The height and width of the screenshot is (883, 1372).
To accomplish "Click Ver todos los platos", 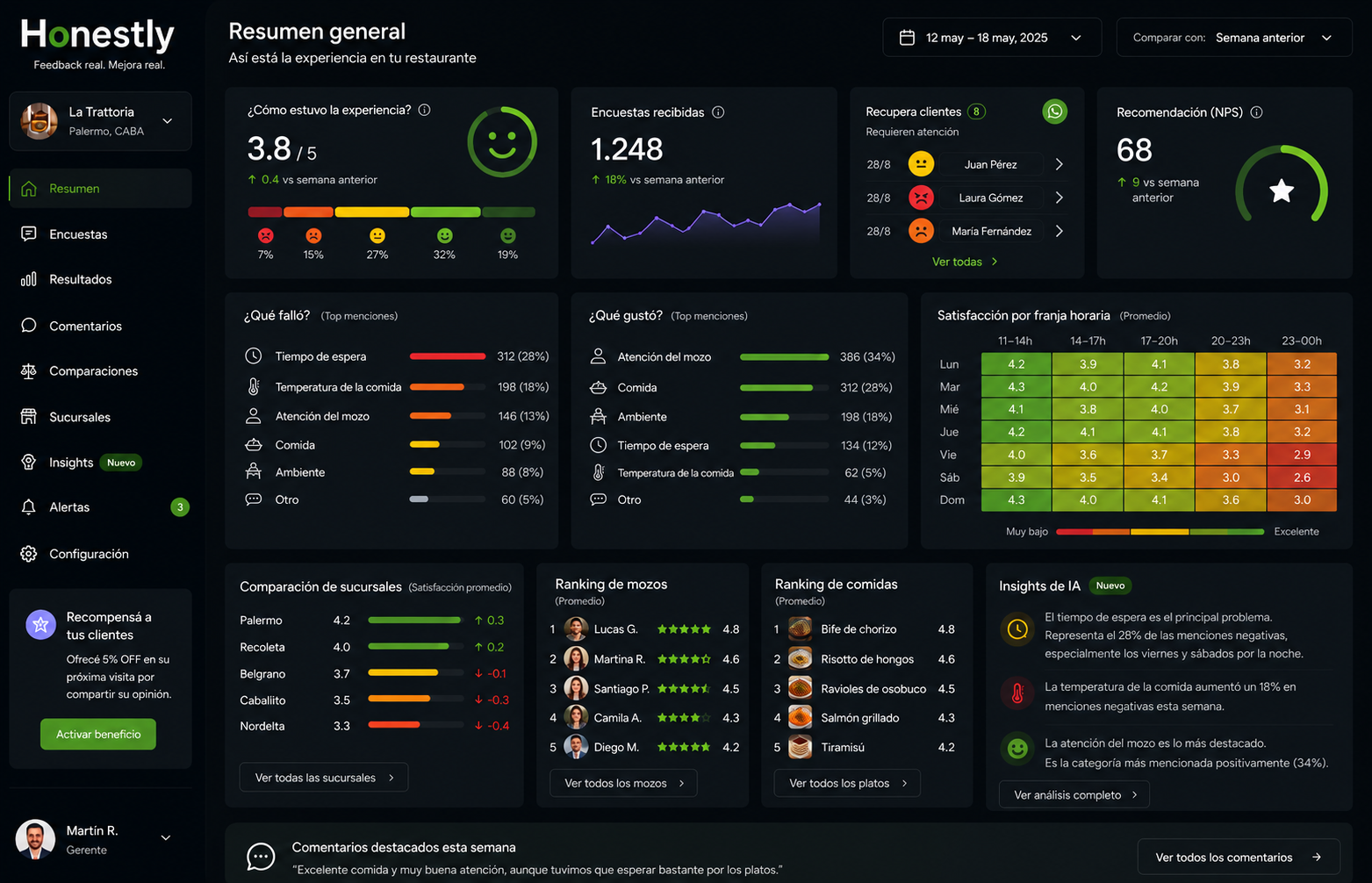I will (847, 783).
